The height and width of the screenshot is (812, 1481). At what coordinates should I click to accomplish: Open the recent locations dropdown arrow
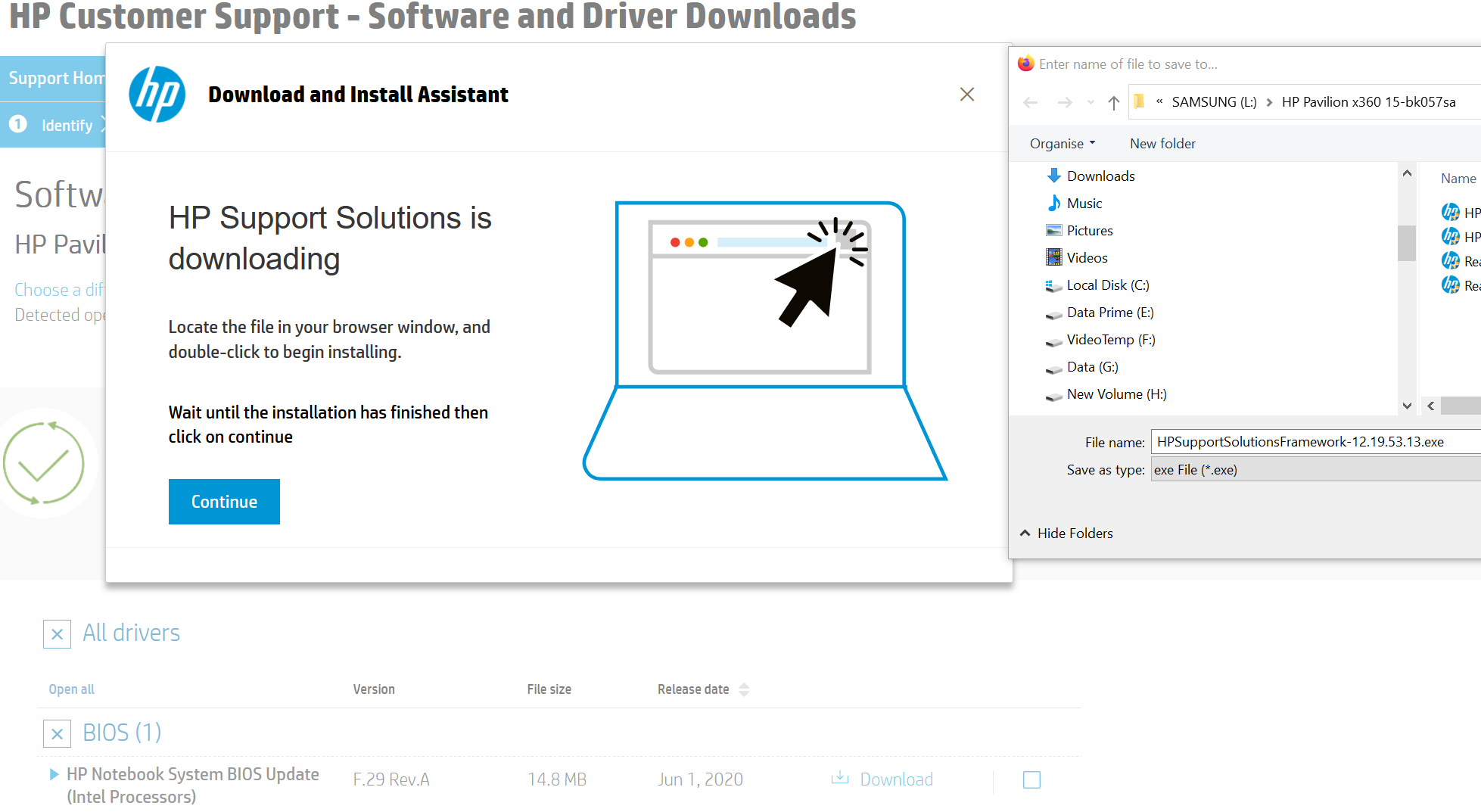(x=1091, y=103)
